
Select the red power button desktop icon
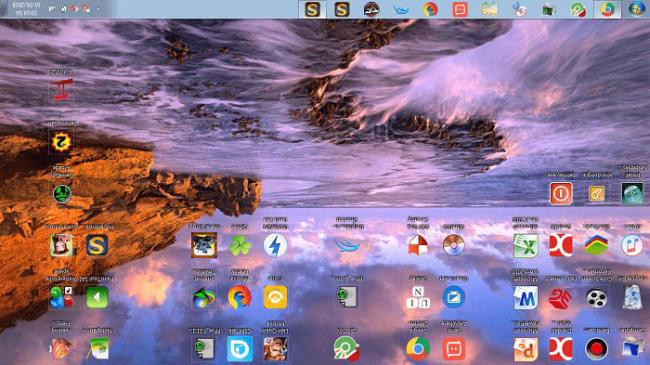point(561,193)
